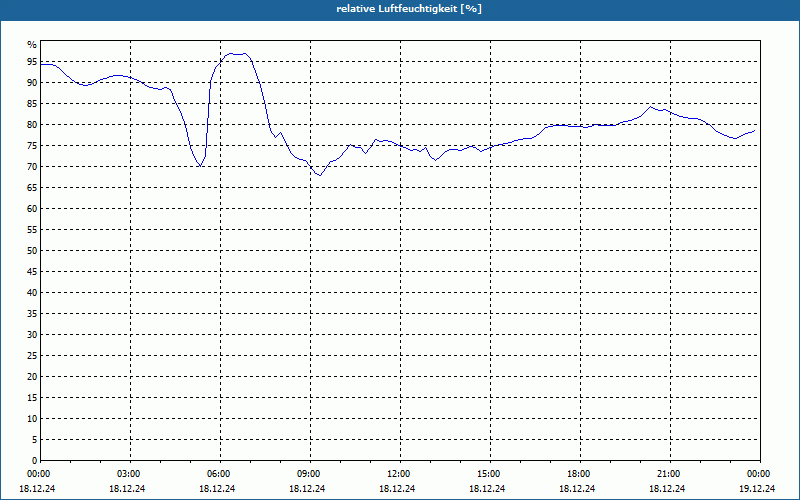Screen dimensions: 800x500
Task: Select the "%" unit label on the y-axis
Action: (32, 45)
